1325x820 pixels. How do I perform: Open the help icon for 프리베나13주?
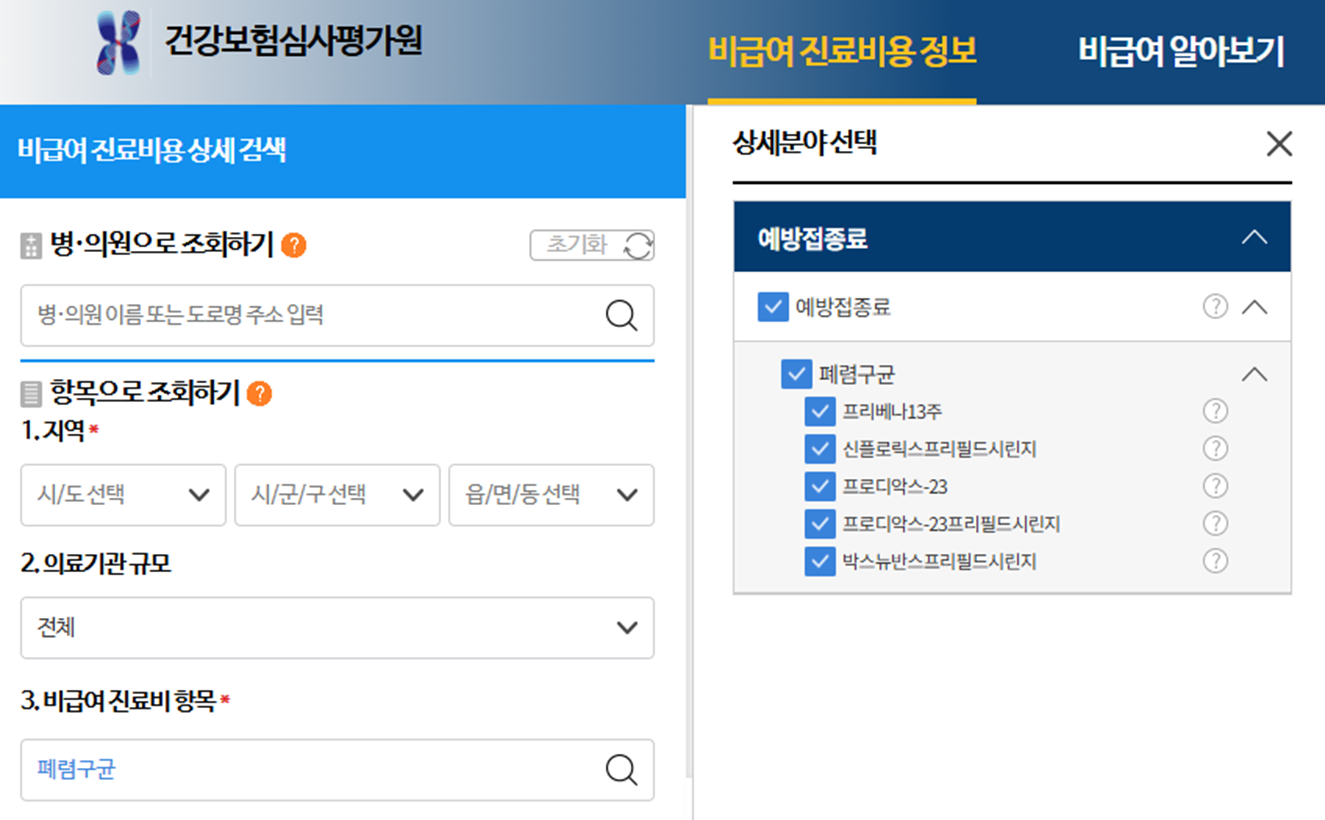pos(1215,411)
